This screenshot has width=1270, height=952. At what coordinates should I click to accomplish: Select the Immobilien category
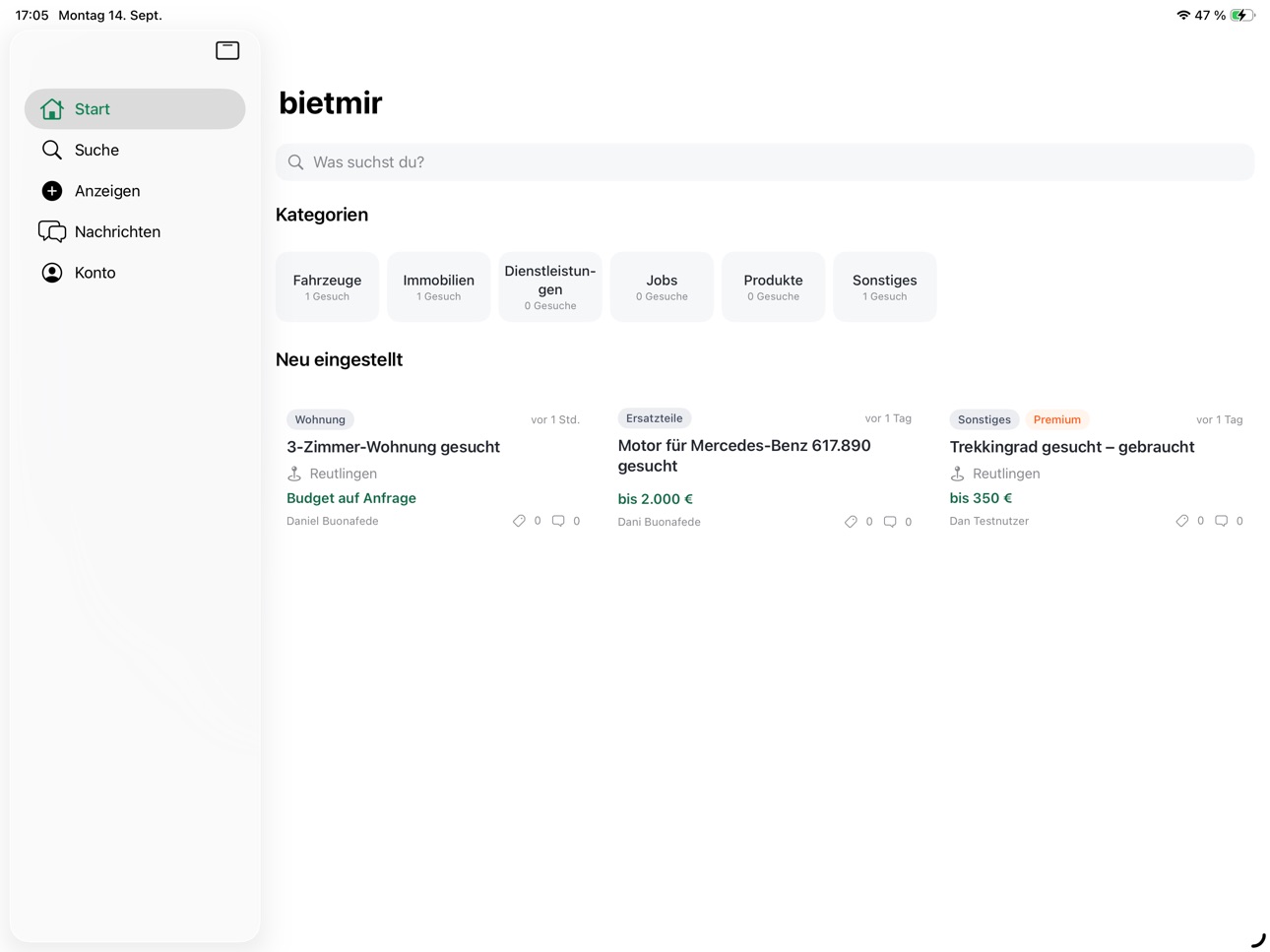click(x=438, y=286)
